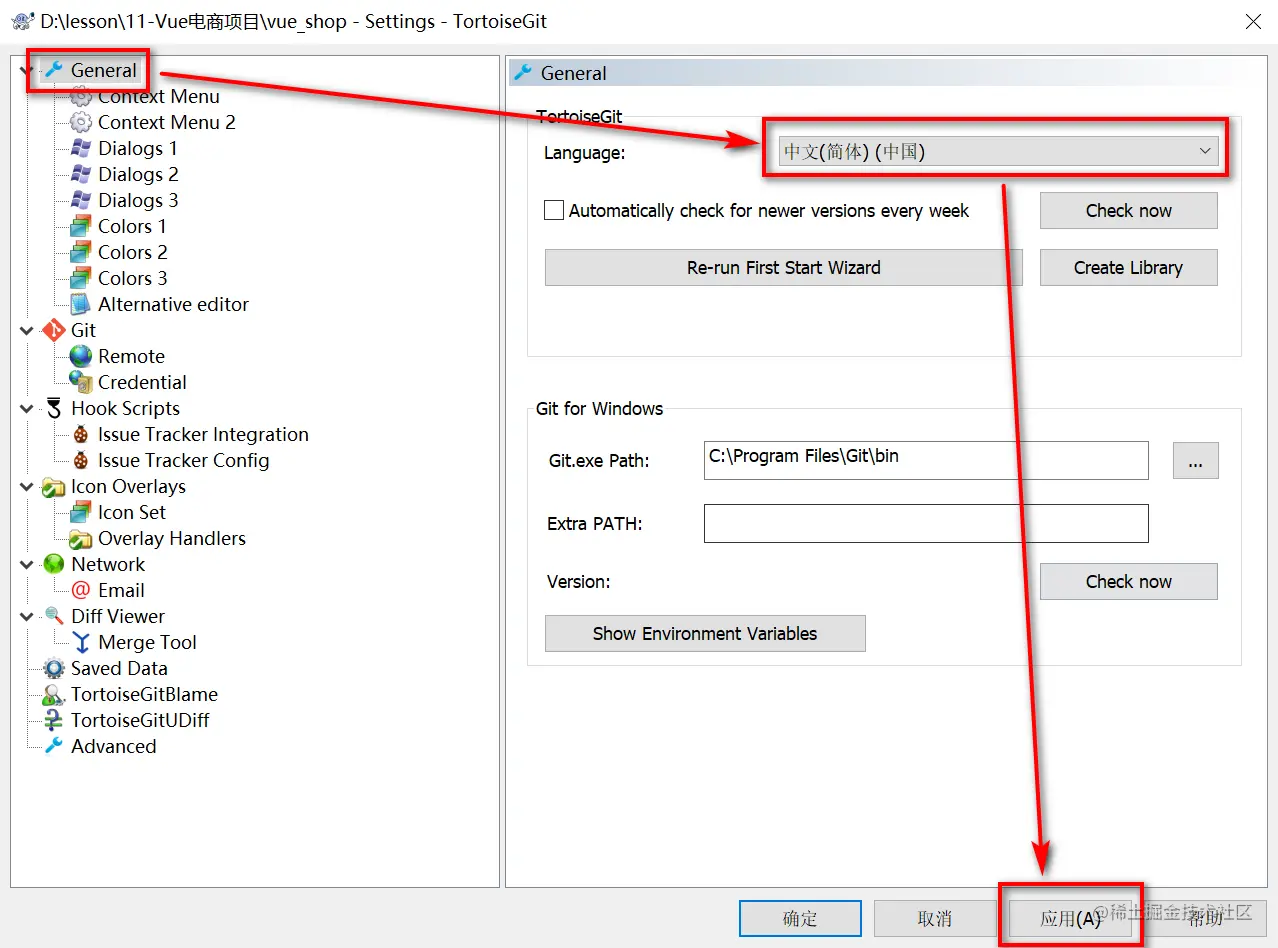1278x948 pixels.
Task: Click the Create Library button
Action: click(1128, 267)
